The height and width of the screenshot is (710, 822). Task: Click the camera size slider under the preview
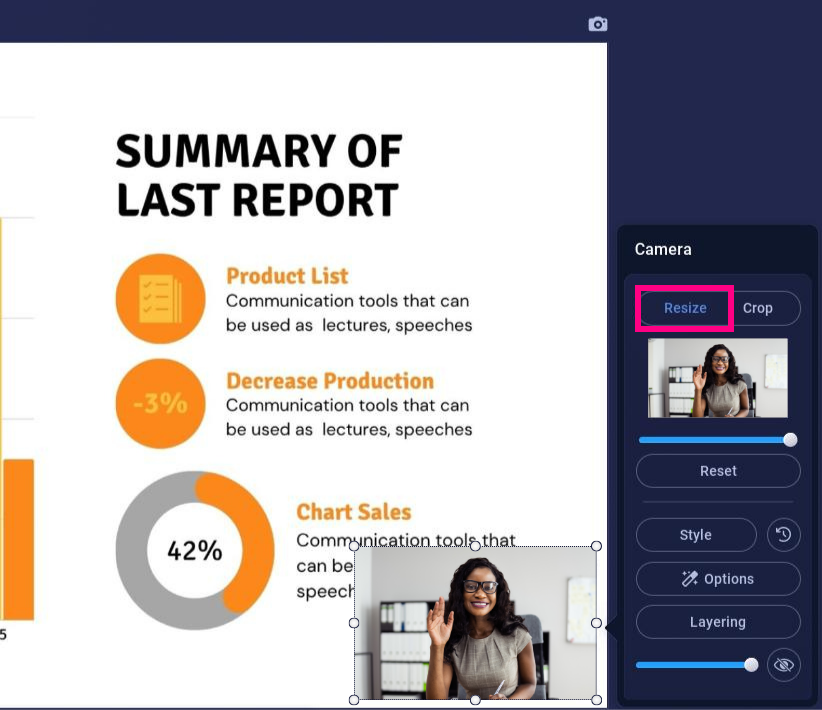point(716,440)
